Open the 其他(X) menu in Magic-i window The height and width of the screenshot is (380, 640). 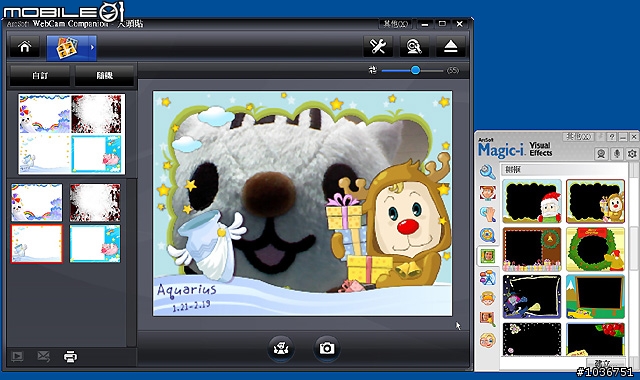578,137
